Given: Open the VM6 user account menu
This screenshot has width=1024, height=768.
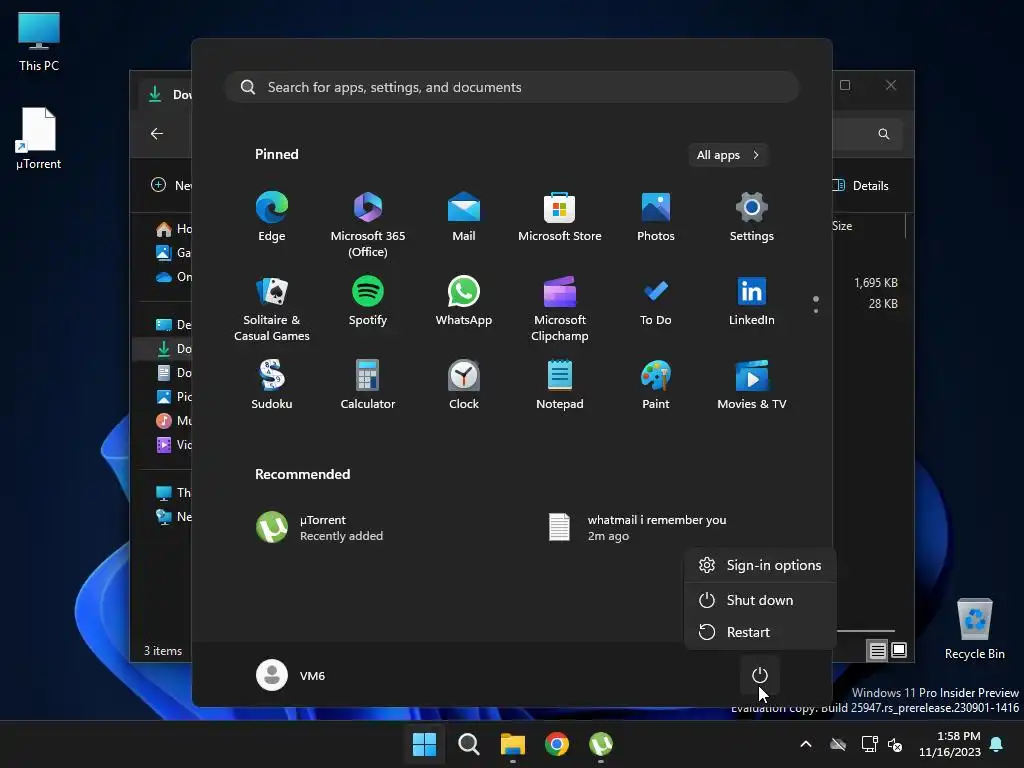Looking at the screenshot, I should 291,675.
